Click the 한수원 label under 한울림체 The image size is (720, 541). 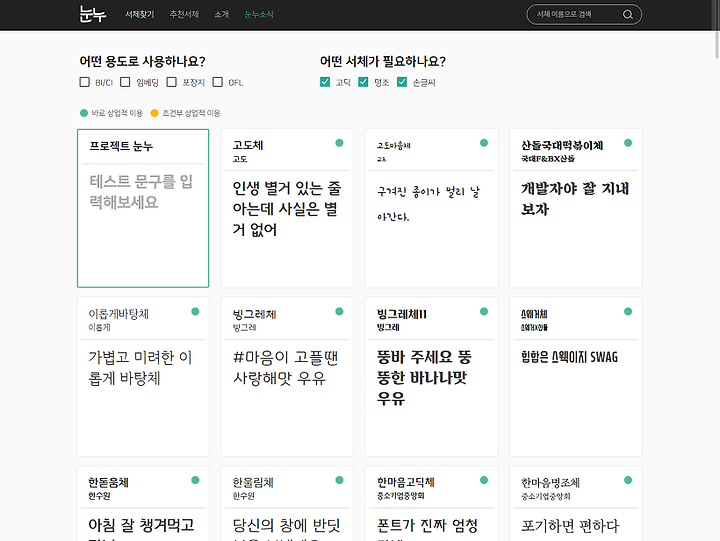coord(243,496)
